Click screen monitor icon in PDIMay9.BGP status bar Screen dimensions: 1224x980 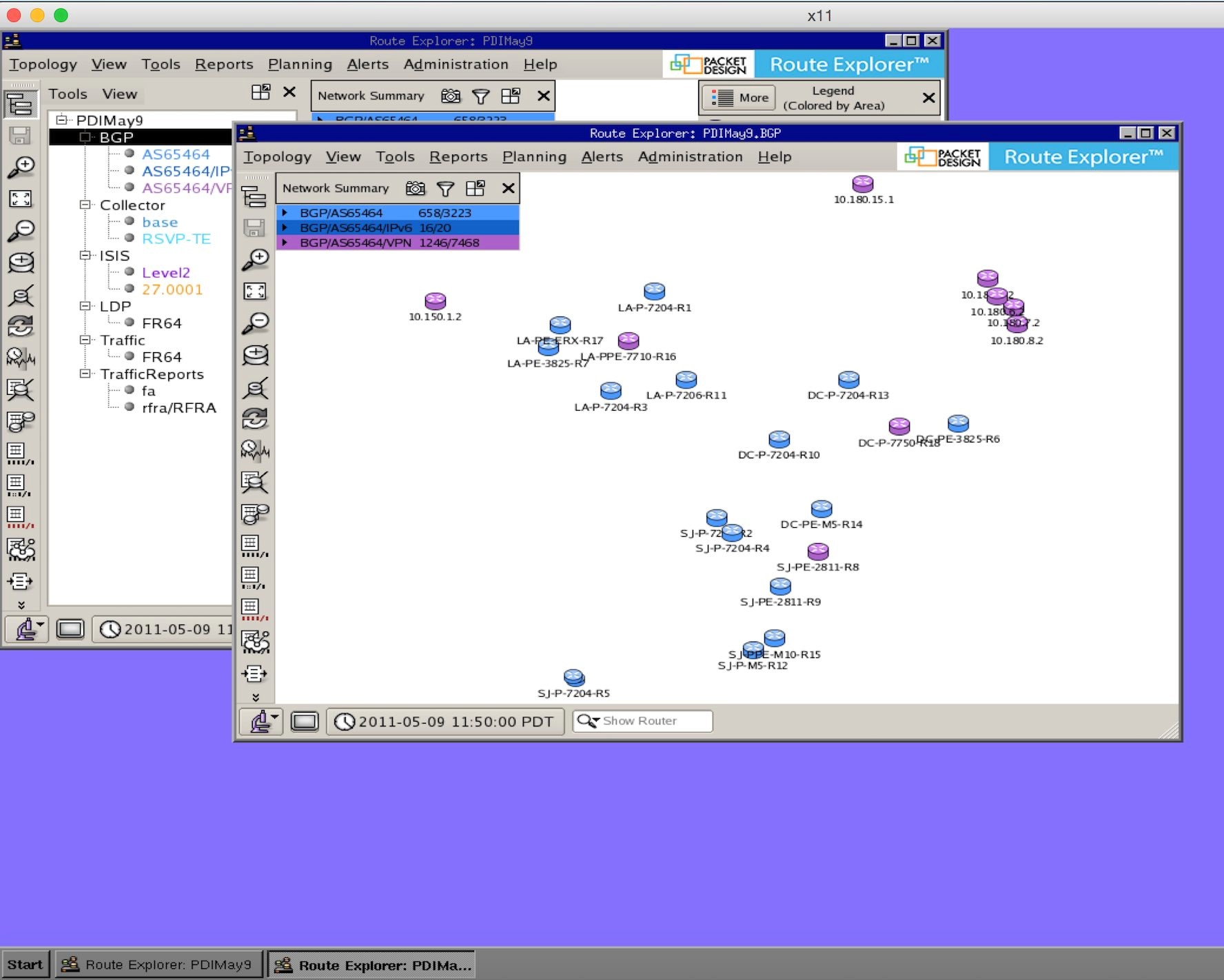[305, 722]
